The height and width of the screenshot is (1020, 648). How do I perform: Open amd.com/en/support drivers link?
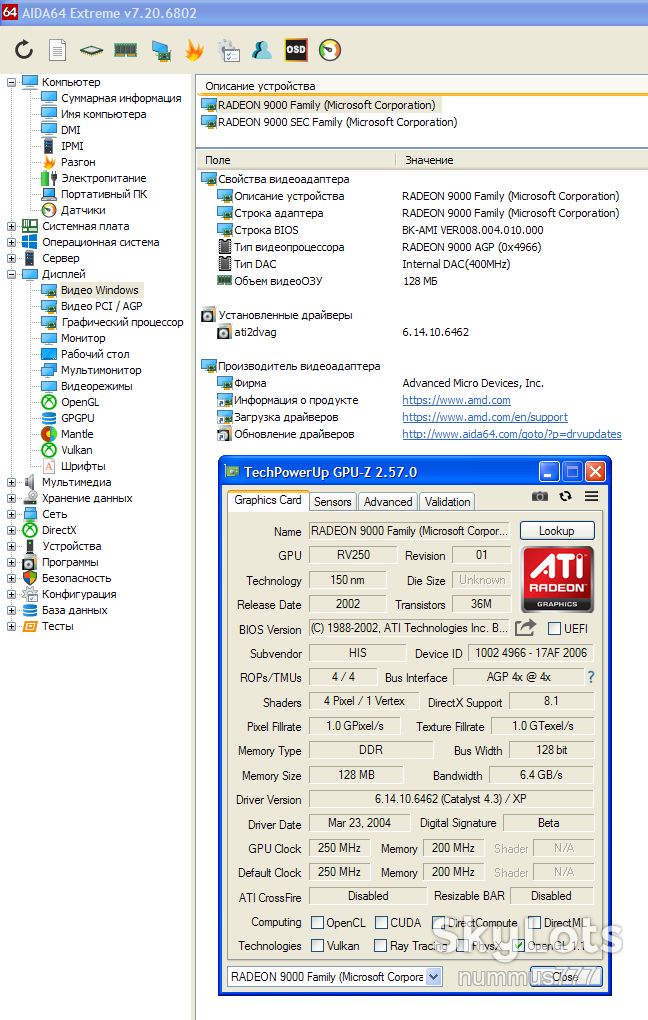pyautogui.click(x=485, y=417)
